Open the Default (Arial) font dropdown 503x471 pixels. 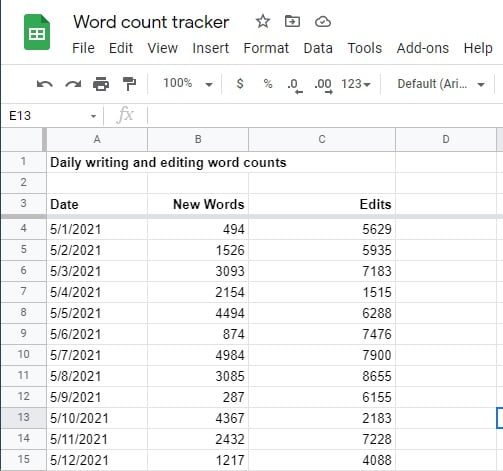coord(441,84)
